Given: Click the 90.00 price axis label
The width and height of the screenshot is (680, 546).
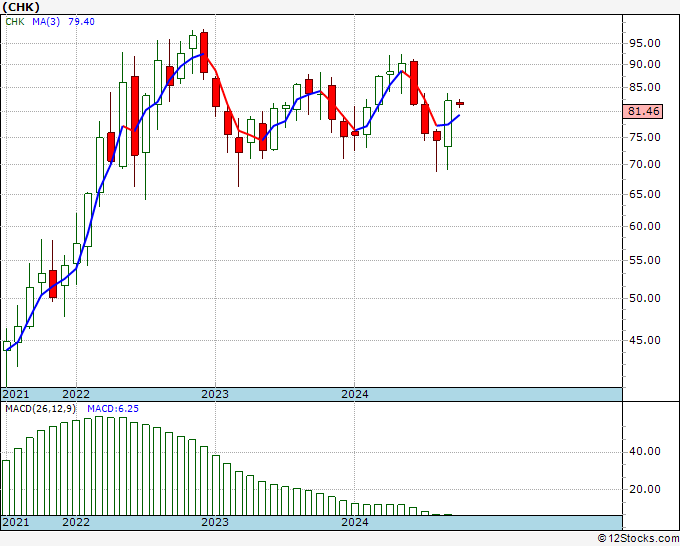Looking at the screenshot, I should coord(644,65).
